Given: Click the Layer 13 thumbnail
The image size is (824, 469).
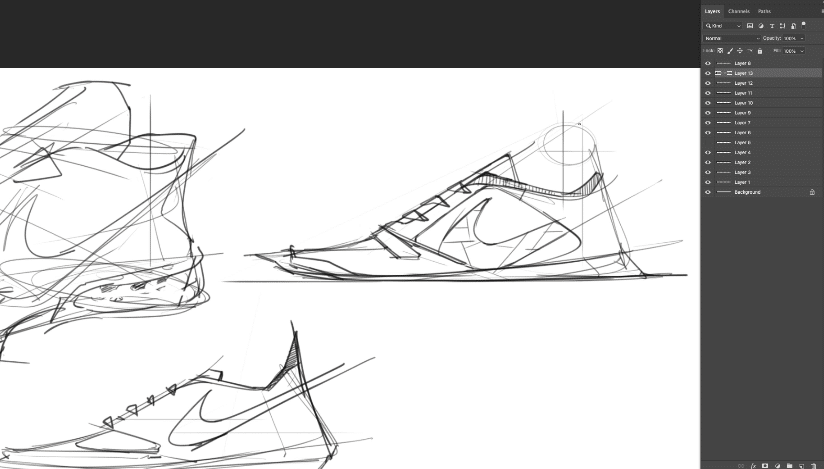Looking at the screenshot, I should click(x=724, y=74).
